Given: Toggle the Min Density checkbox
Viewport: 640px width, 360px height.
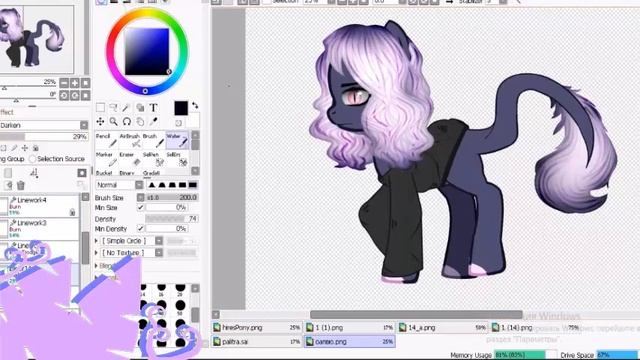Looking at the screenshot, I should tap(140, 229).
